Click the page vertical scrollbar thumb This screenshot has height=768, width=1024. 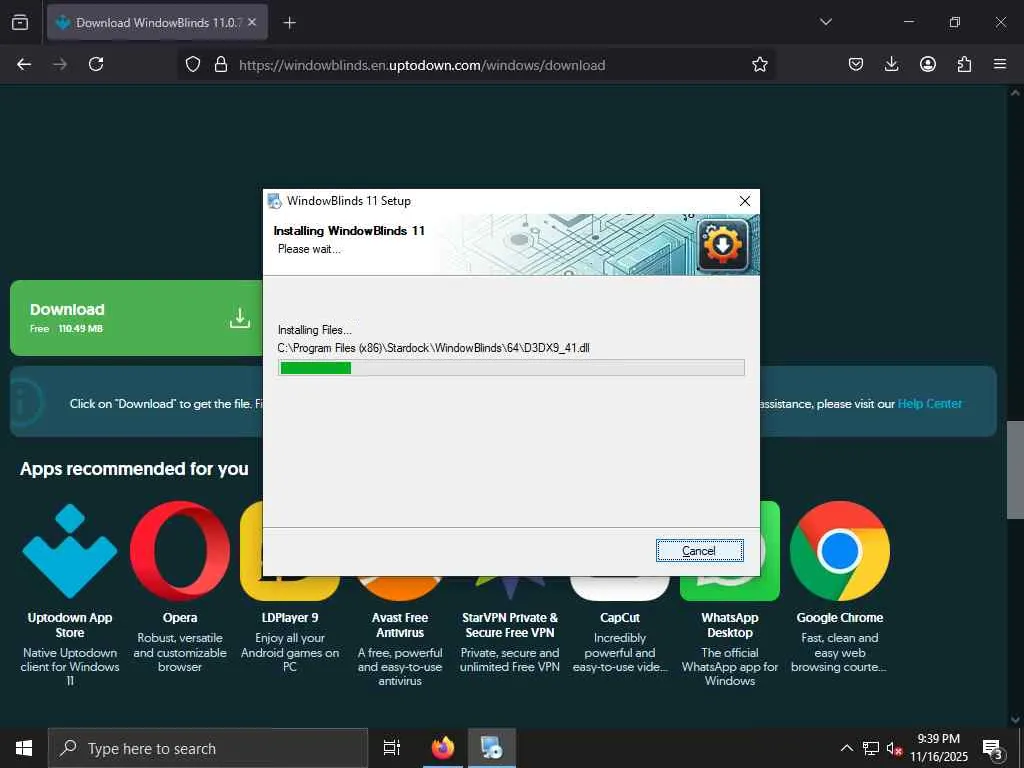click(x=1015, y=470)
